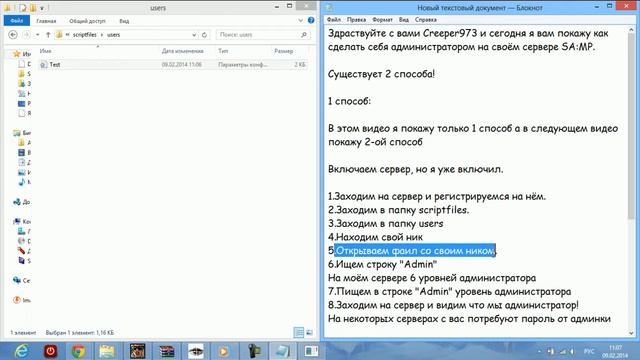
Task: Click the orange media player taskbar icon
Action: tap(223, 351)
